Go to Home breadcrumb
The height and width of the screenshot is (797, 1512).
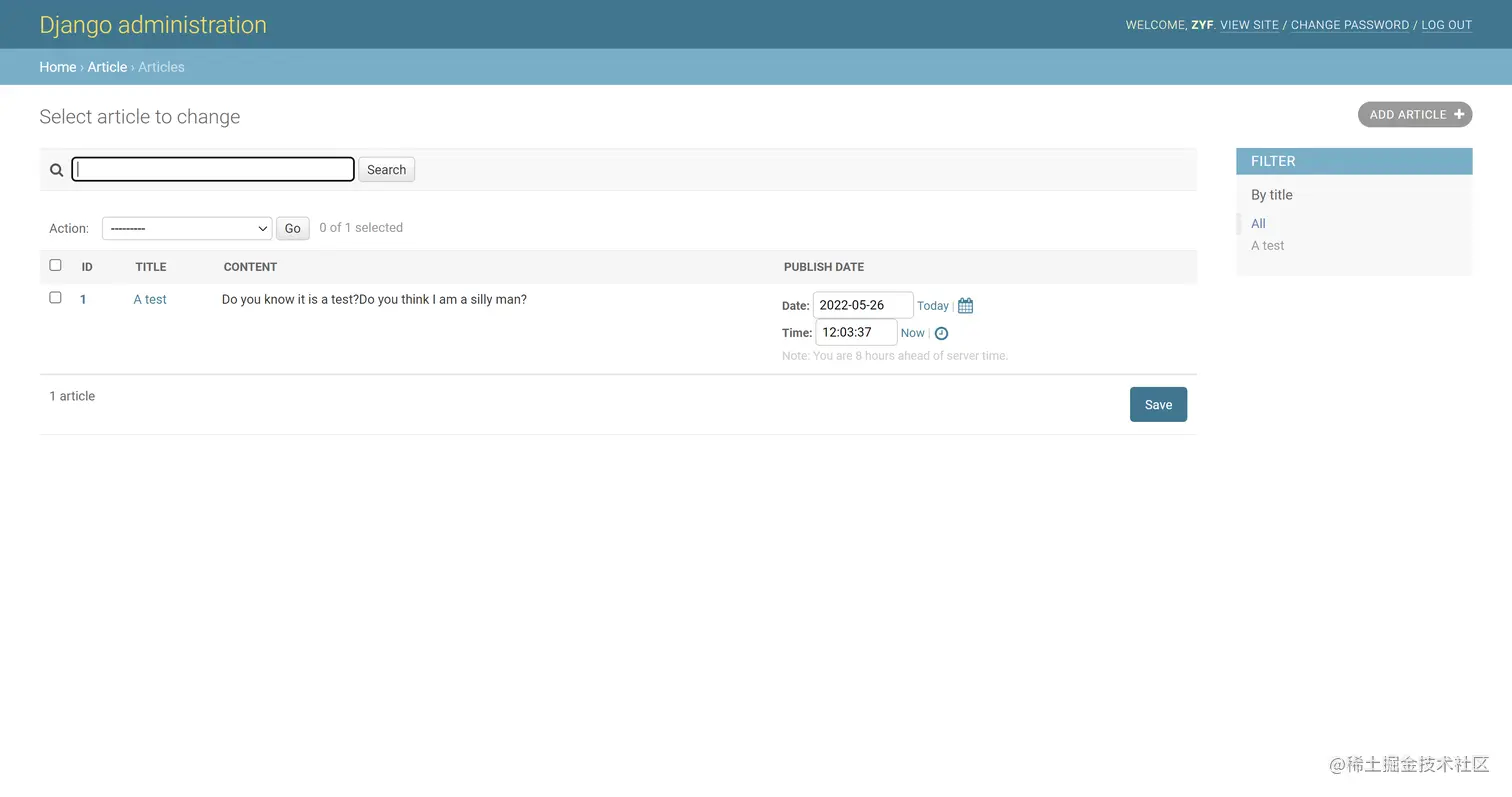[x=58, y=67]
